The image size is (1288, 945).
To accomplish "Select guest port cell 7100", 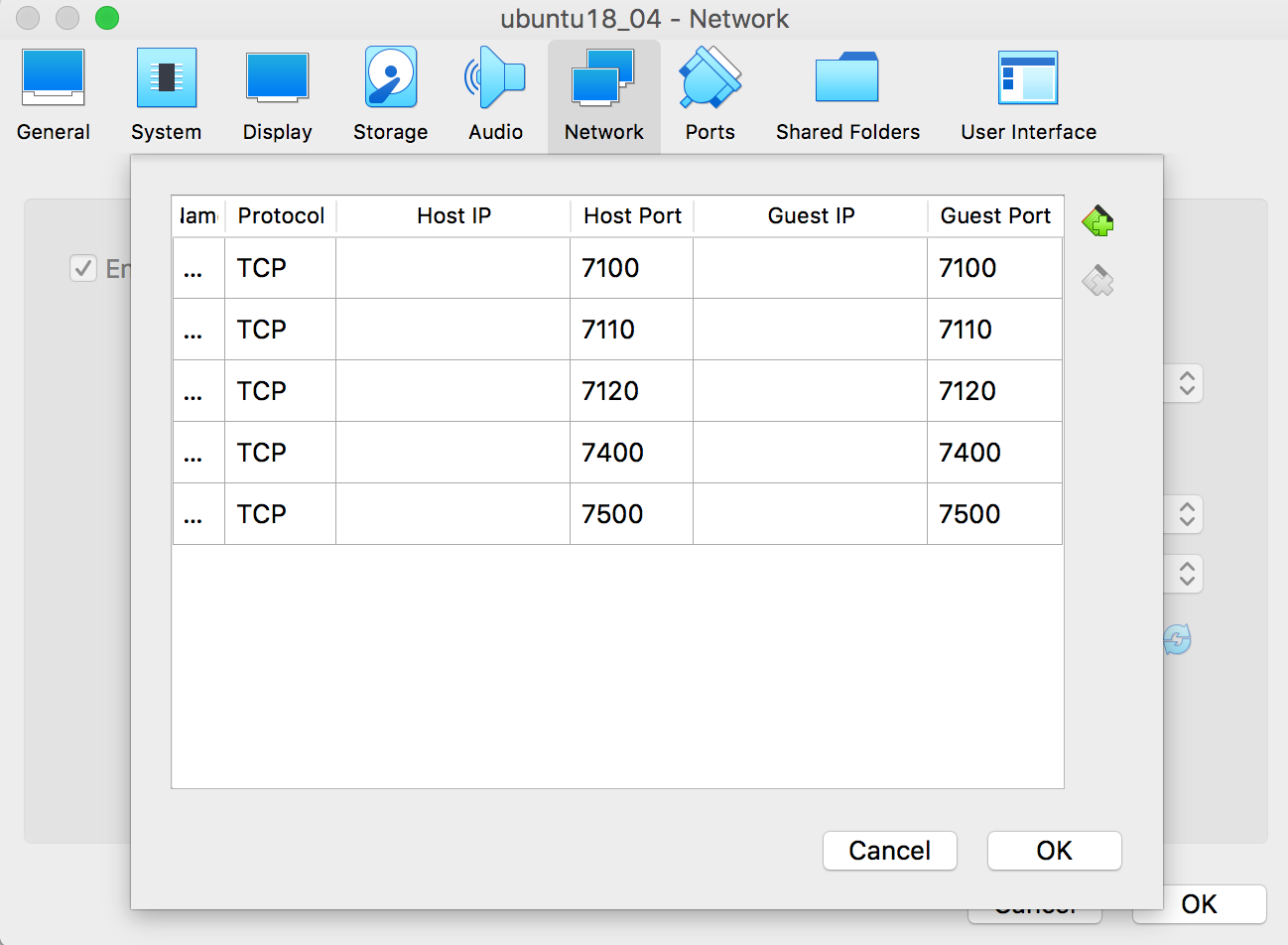I will 994,268.
